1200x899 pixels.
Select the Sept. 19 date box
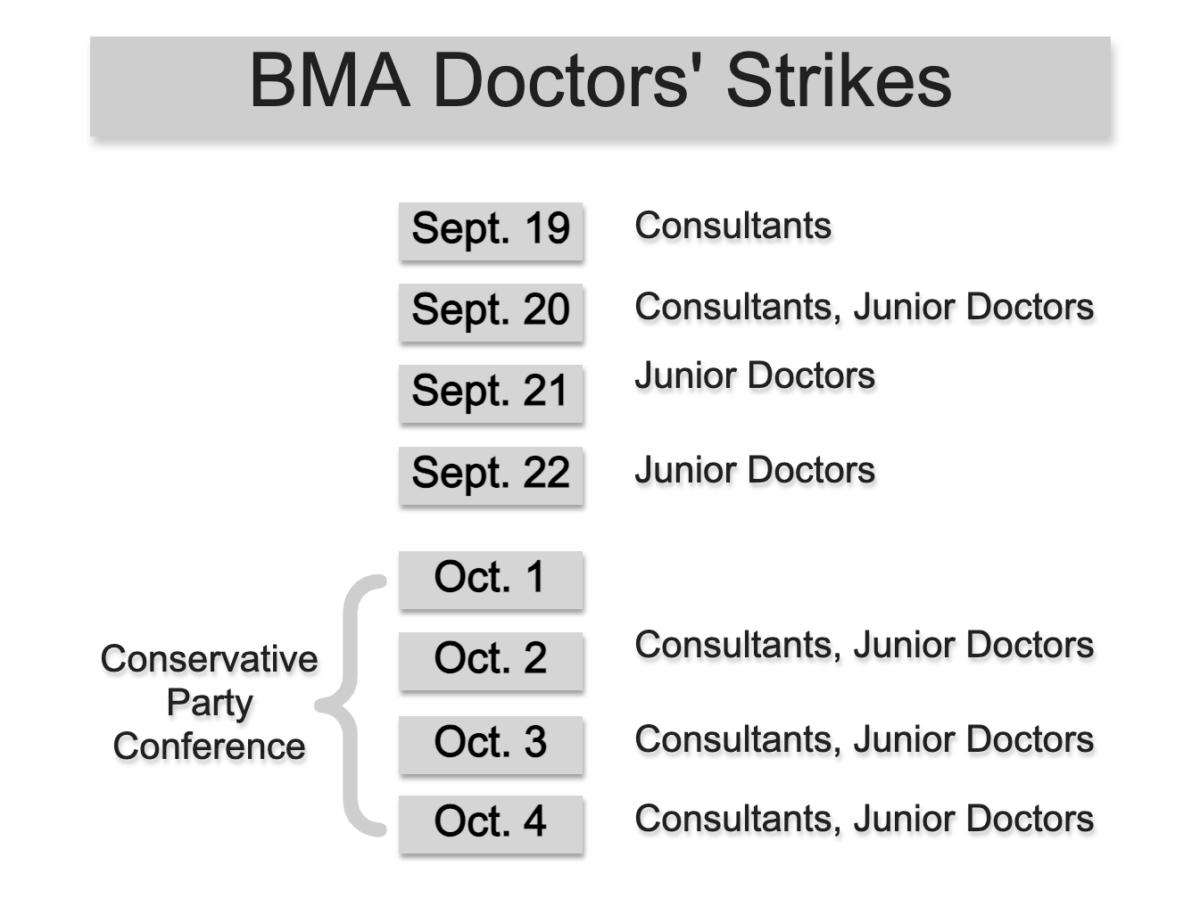tap(491, 232)
